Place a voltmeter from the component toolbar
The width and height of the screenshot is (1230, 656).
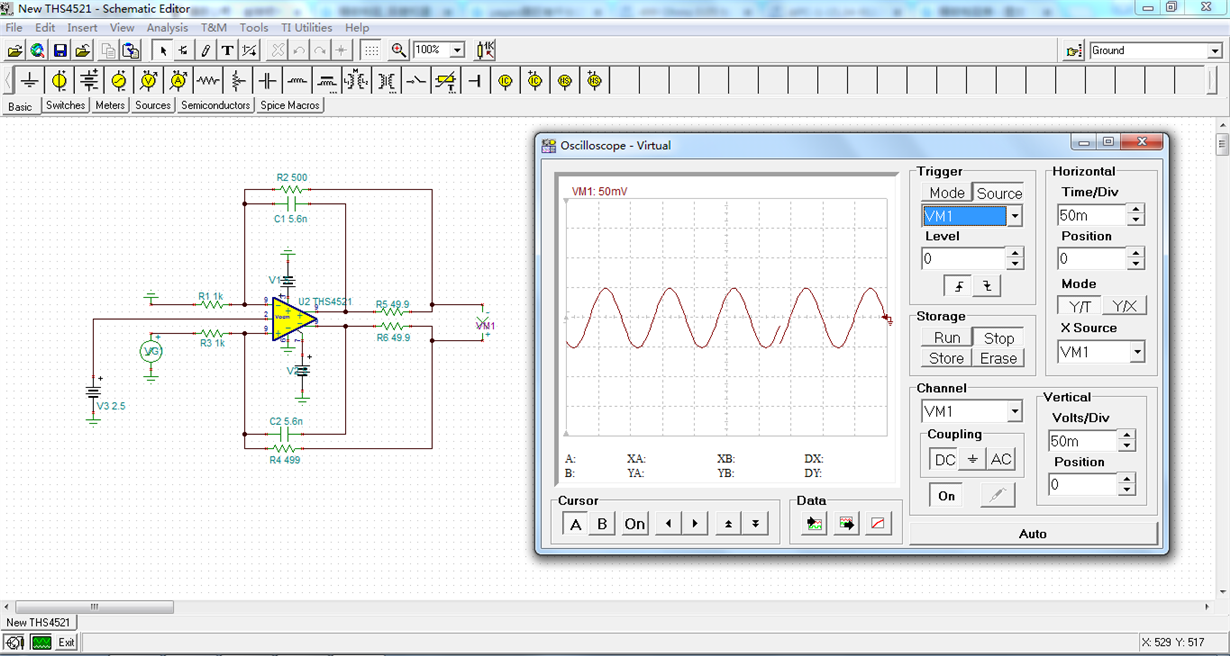149,80
